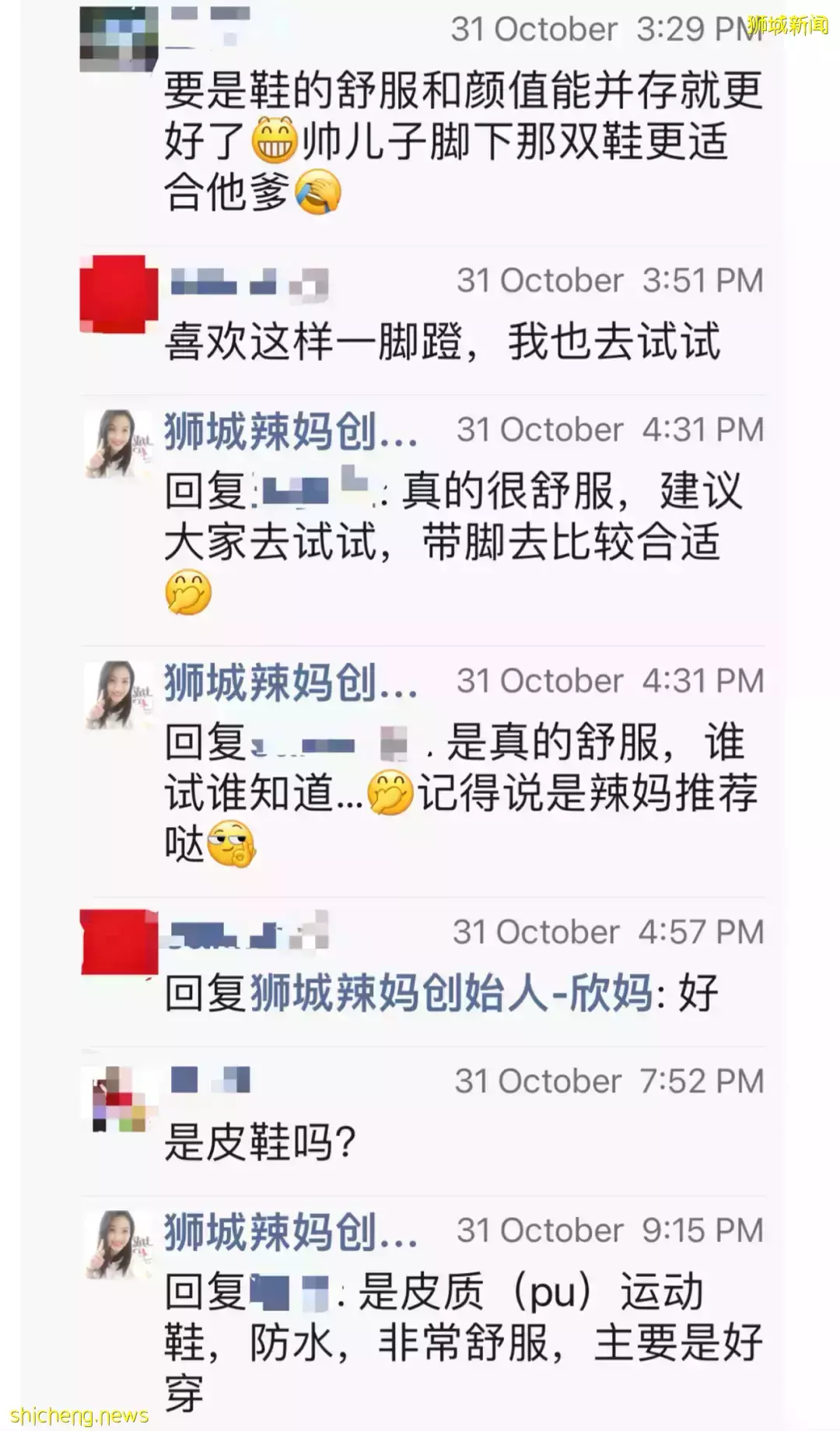
Task: Open 狮城辣妈 avatar on first 4:31 PM reply
Action: (x=119, y=444)
